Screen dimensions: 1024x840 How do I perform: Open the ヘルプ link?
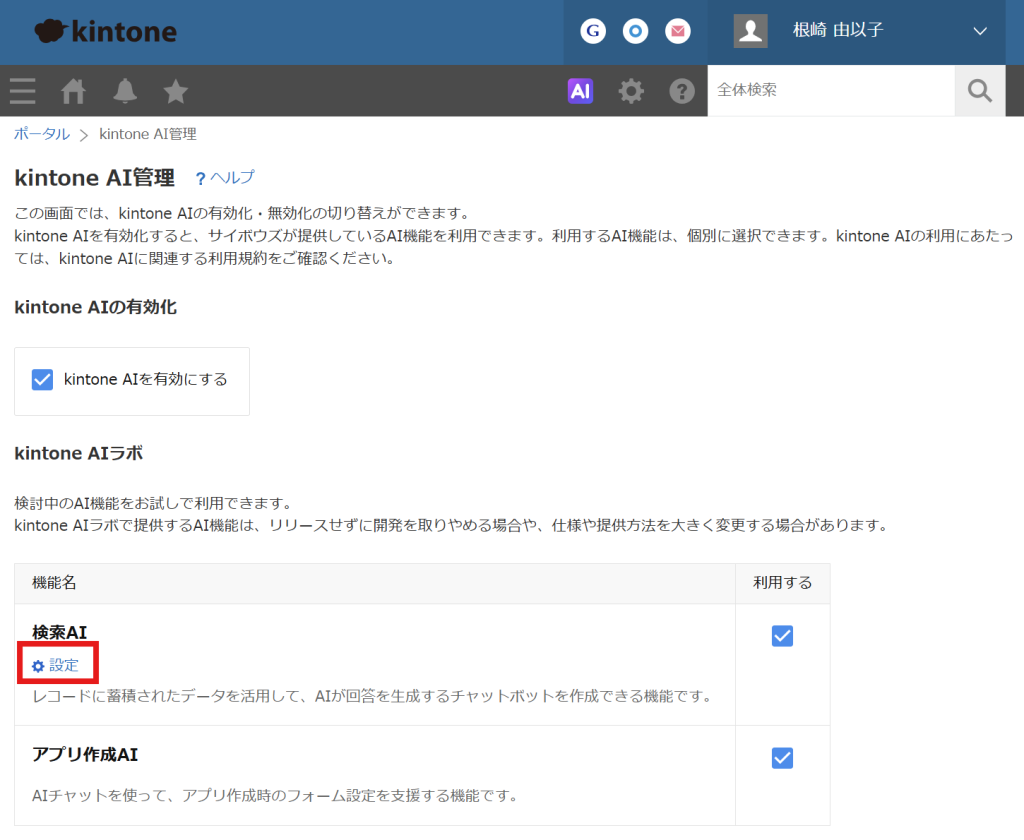(226, 178)
